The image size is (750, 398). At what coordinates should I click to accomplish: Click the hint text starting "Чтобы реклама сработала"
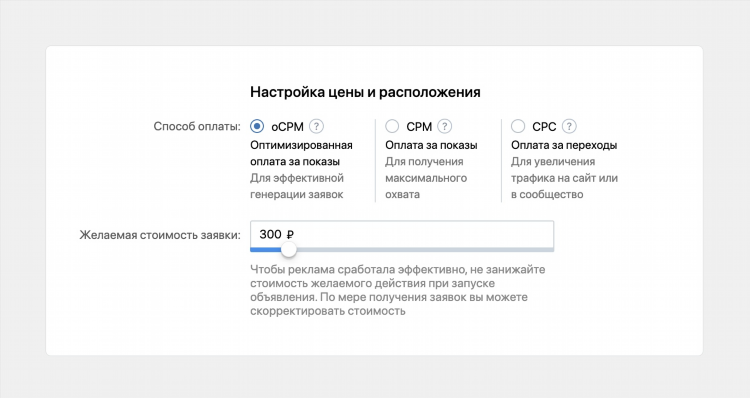pyautogui.click(x=397, y=290)
